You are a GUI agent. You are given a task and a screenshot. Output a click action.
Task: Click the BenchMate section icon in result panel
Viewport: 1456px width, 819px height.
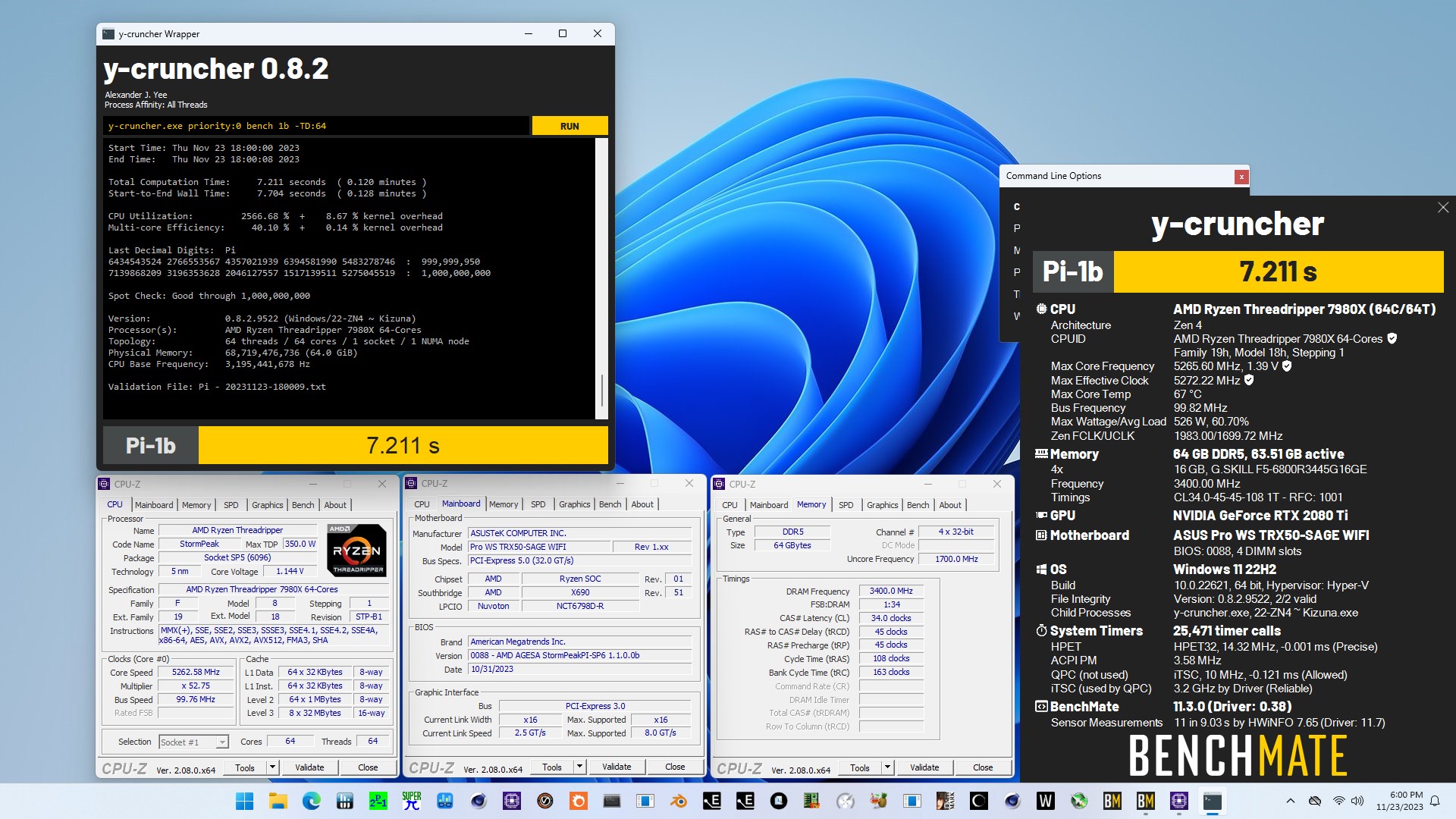pos(1042,707)
